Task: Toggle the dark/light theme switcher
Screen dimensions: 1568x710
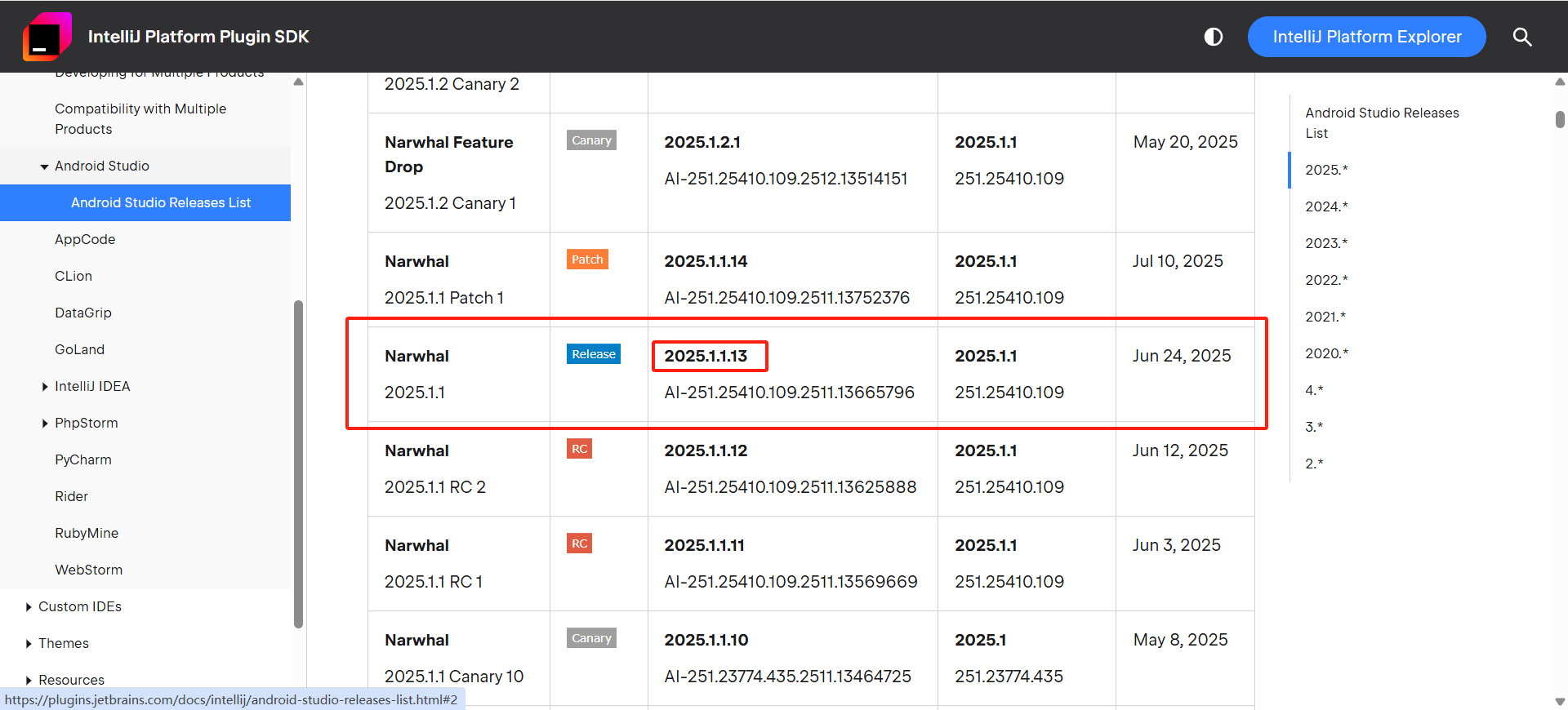Action: [1213, 37]
